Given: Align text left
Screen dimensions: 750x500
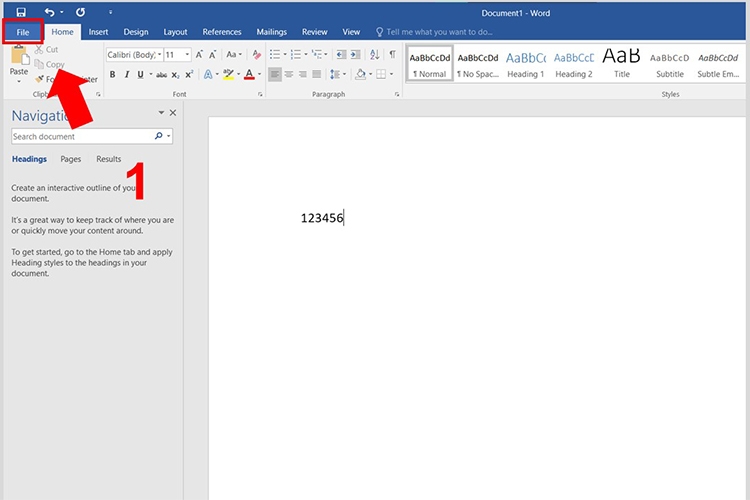Looking at the screenshot, I should pyautogui.click(x=275, y=74).
